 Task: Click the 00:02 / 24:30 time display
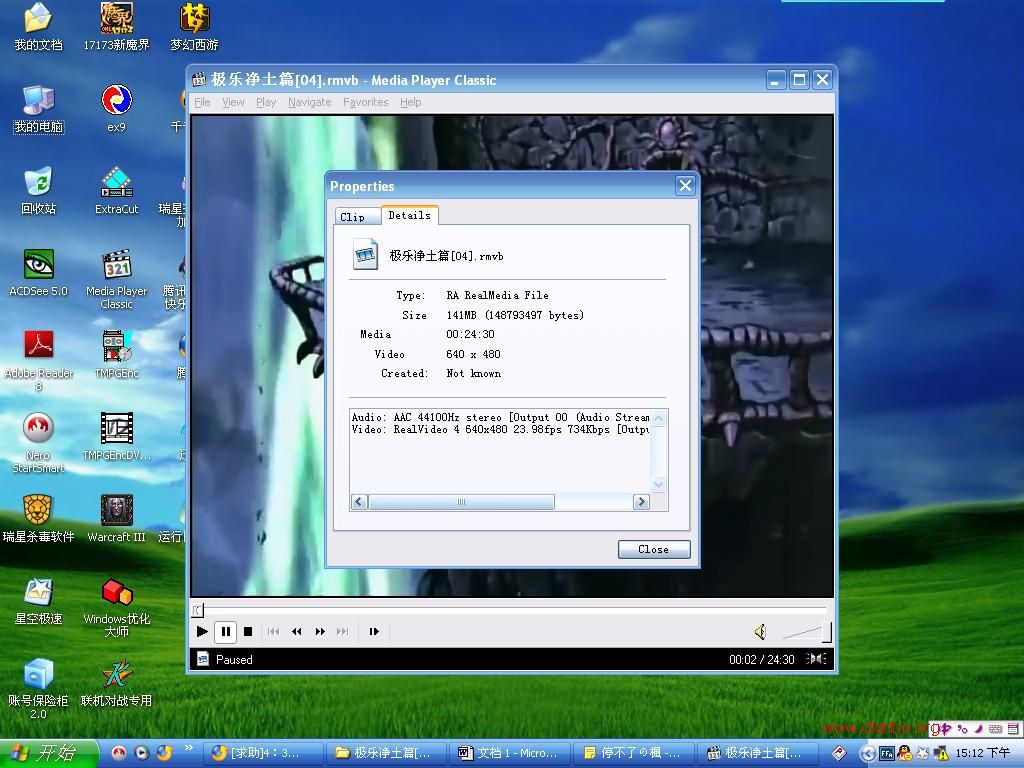(x=761, y=660)
